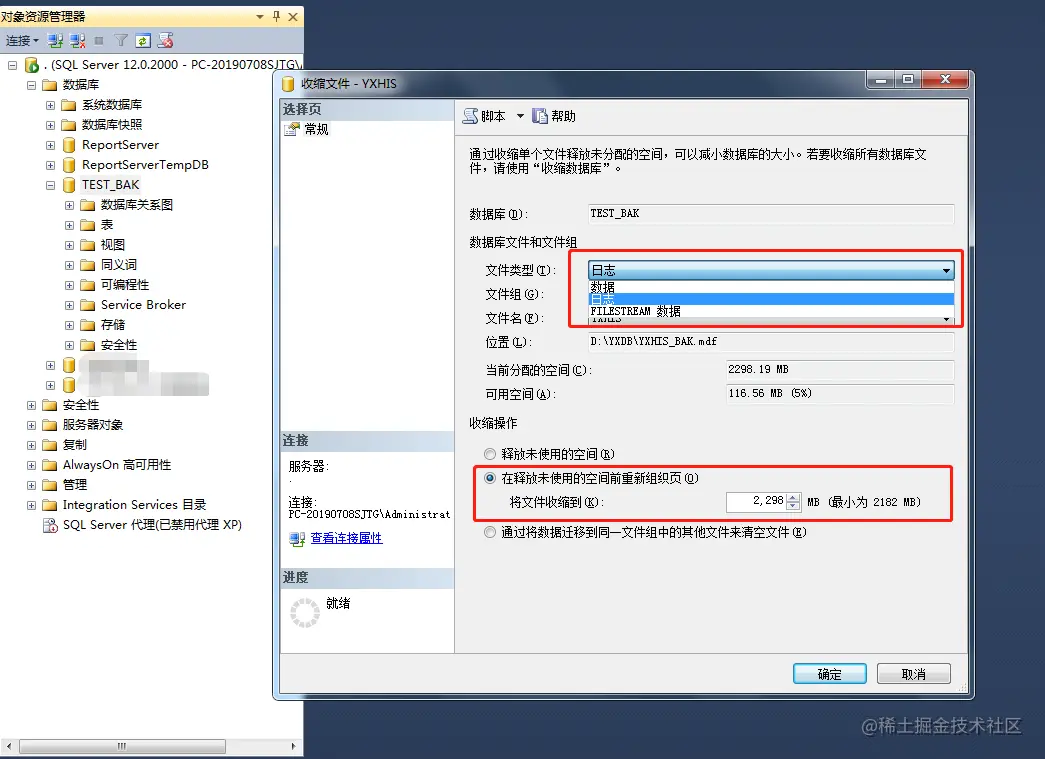Viewport: 1045px width, 759px height.
Task: Collapse the TEST_BAK database node
Action: pos(50,185)
